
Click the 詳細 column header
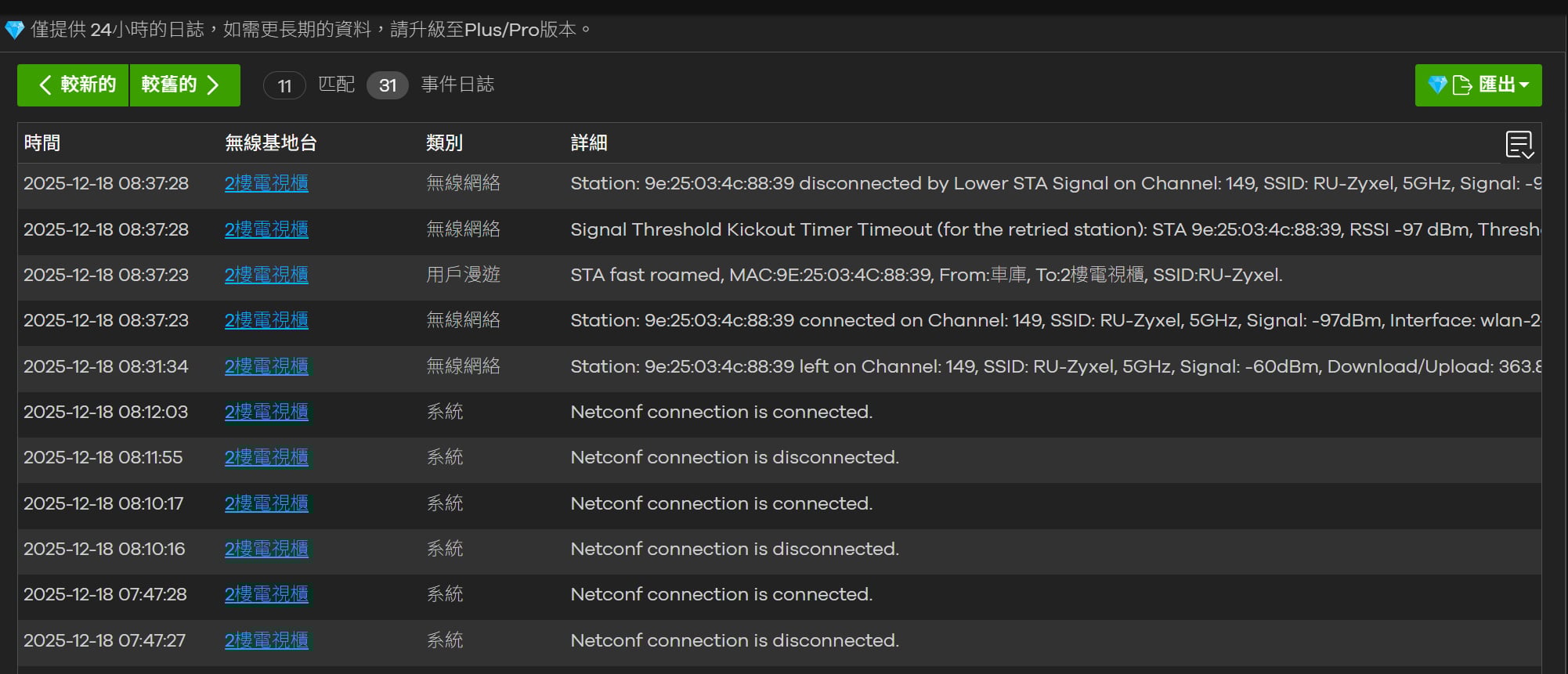(x=589, y=143)
